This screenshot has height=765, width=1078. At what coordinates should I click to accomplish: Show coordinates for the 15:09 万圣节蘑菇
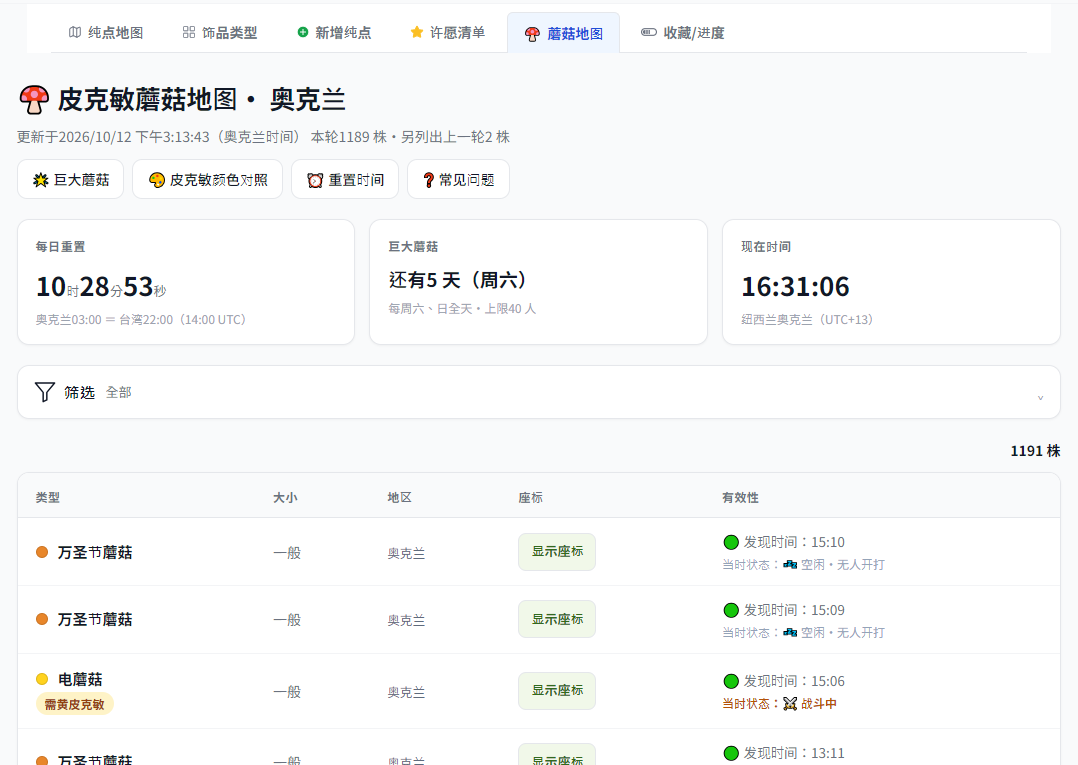(x=557, y=619)
